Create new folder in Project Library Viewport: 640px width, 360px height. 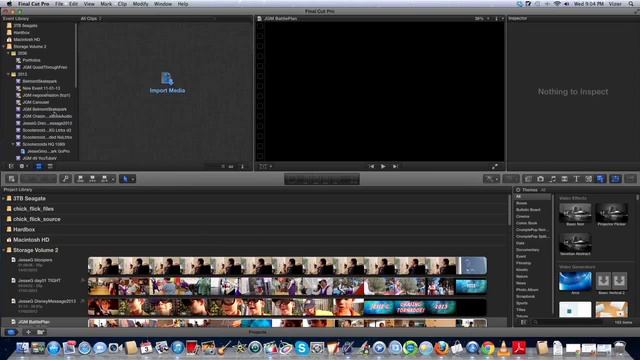(x=40, y=332)
